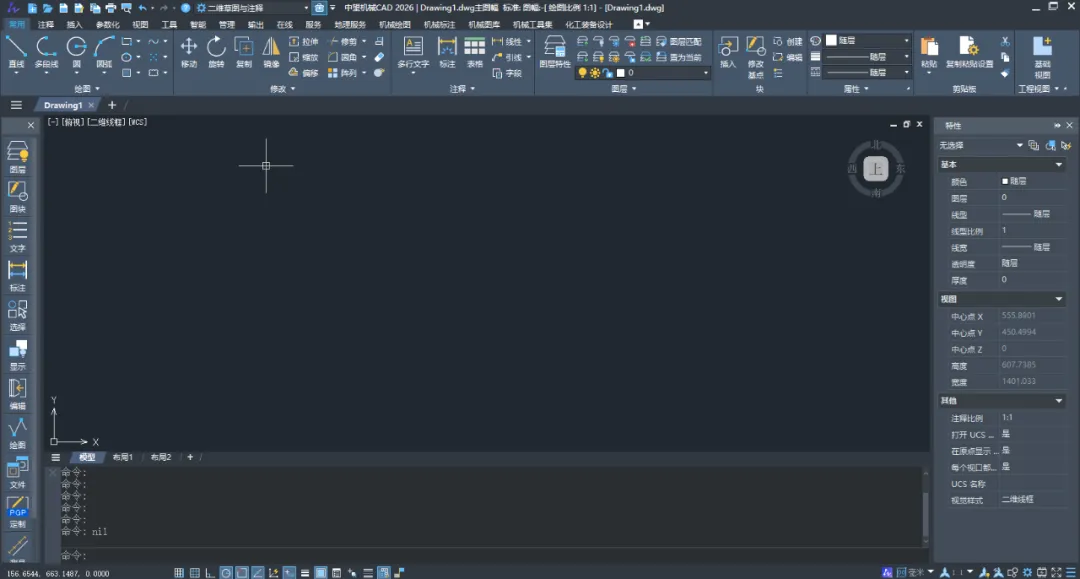Toggle polar tracking in the status bar
This screenshot has height=579, width=1080.
pyautogui.click(x=226, y=573)
